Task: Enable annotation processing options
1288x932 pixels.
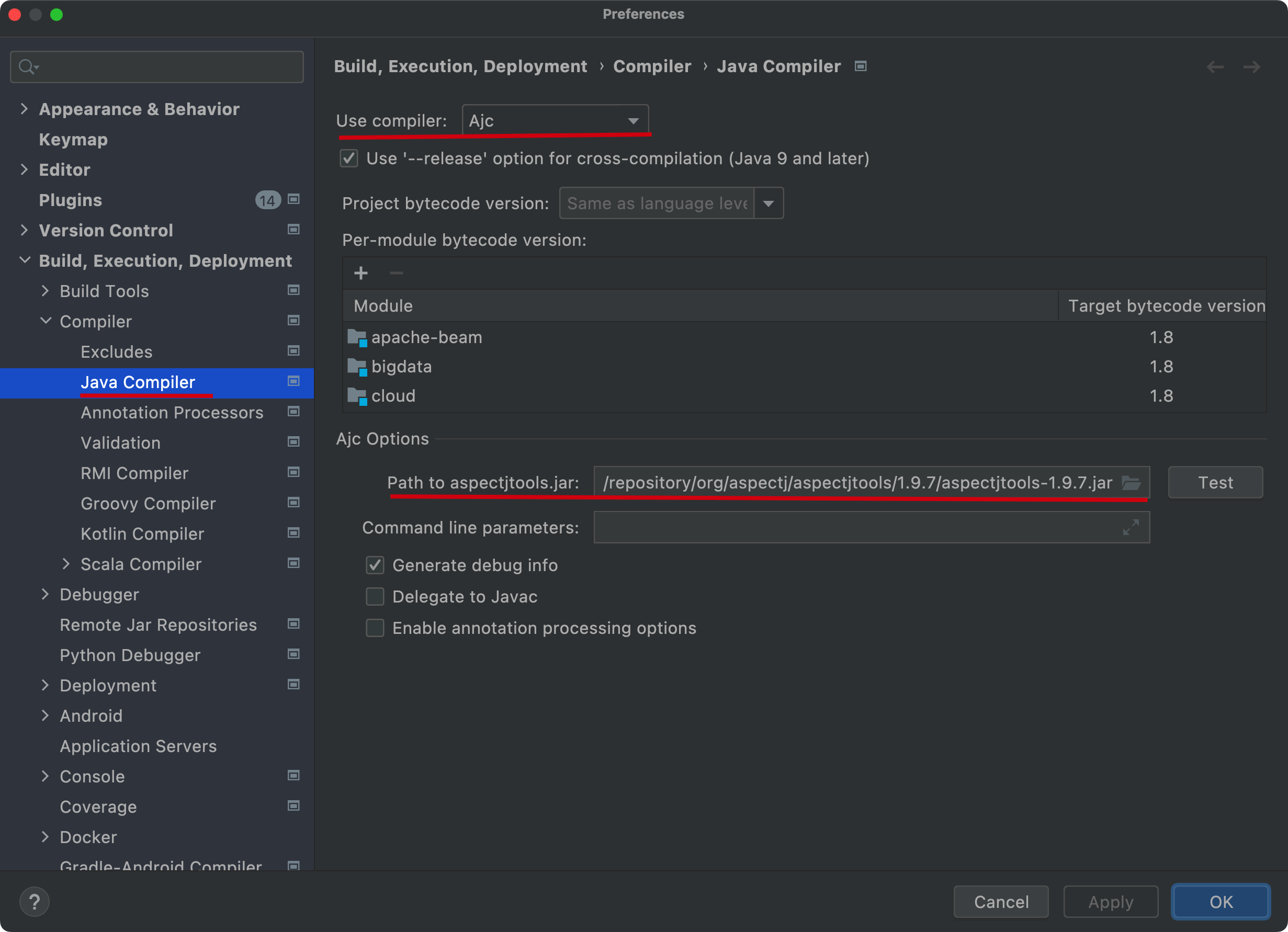Action: (x=375, y=628)
